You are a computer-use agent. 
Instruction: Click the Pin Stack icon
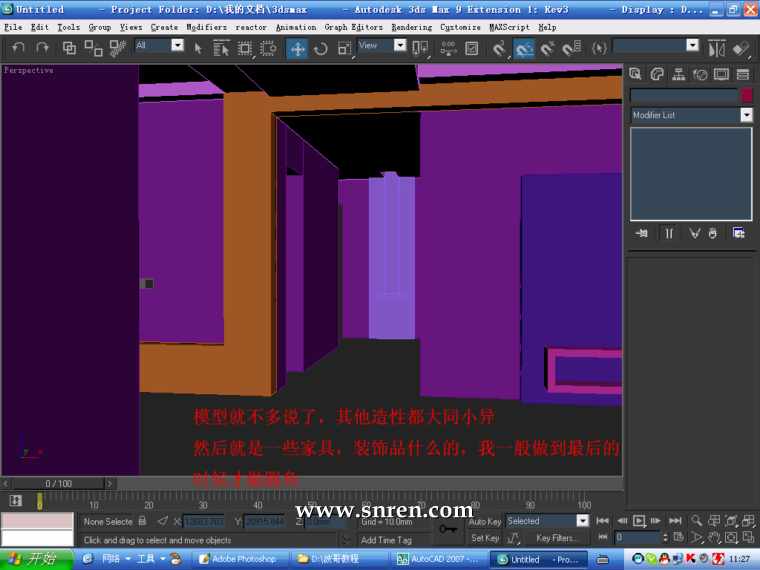pyautogui.click(x=641, y=234)
